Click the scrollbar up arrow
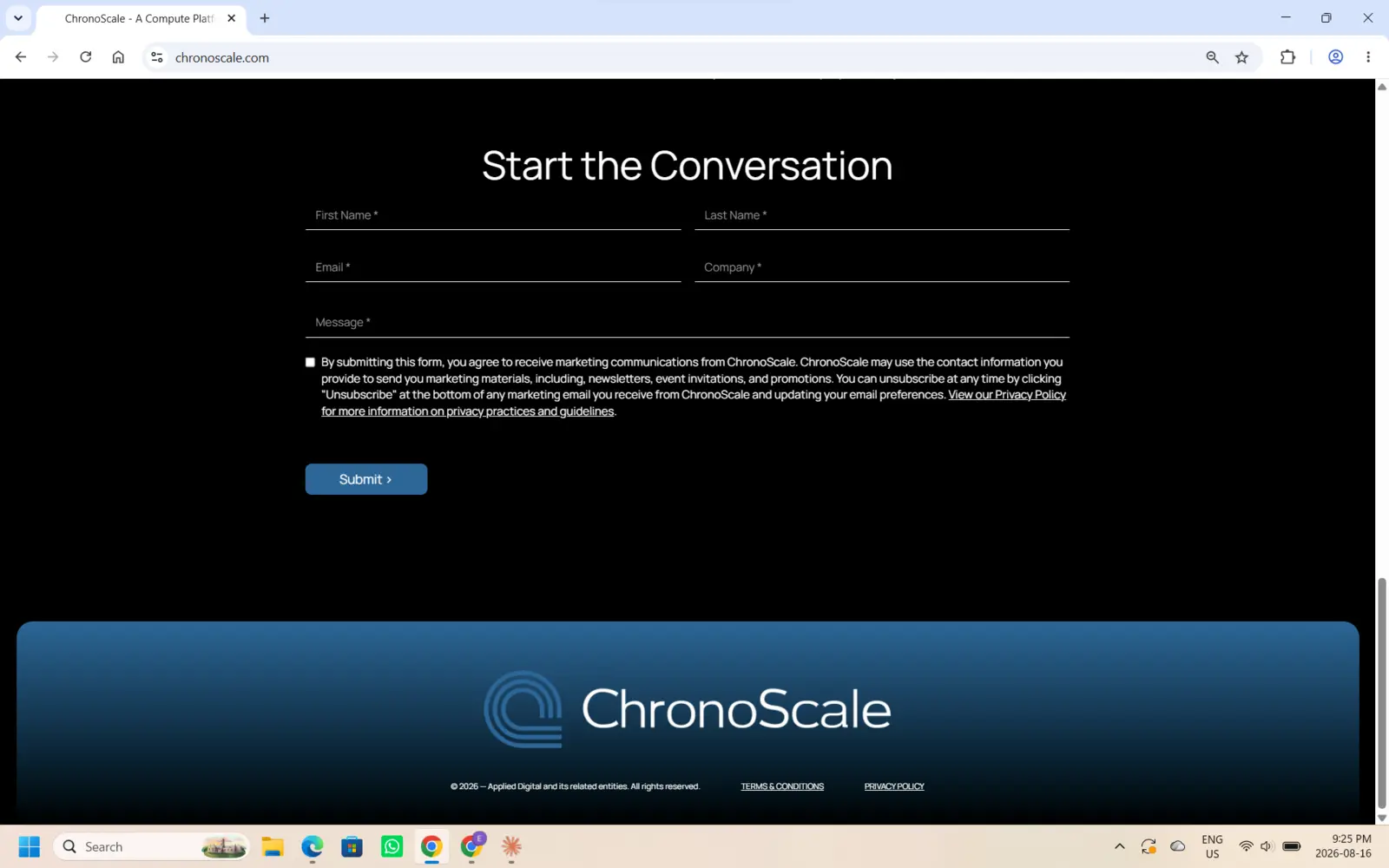 tap(1382, 87)
